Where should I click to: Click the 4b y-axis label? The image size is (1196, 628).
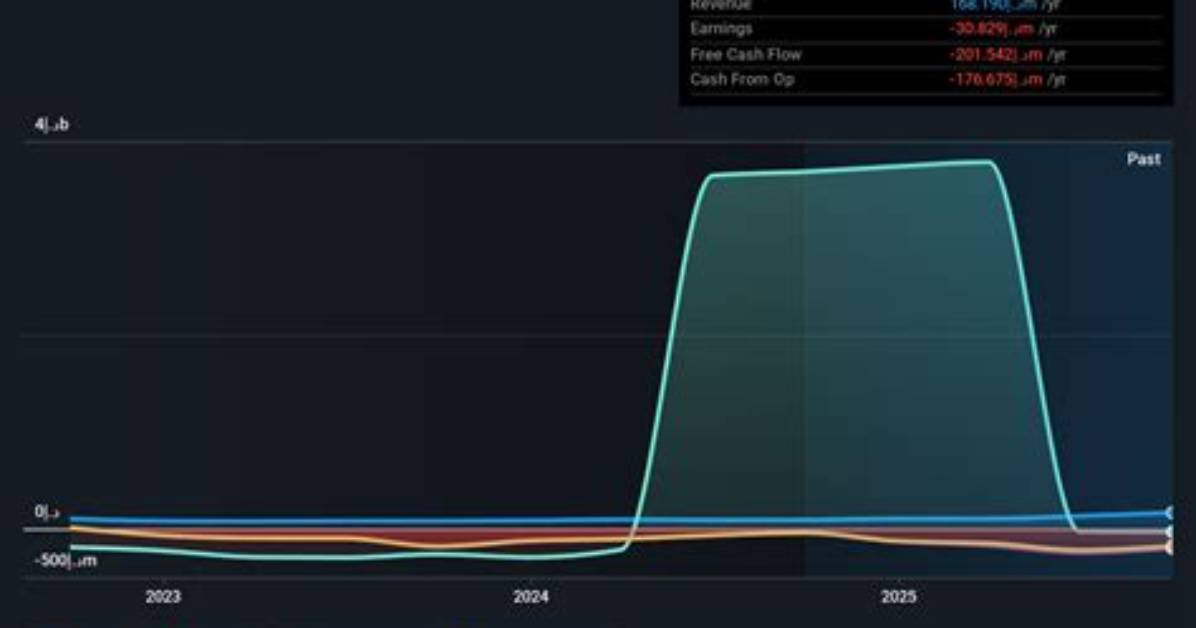tap(51, 124)
